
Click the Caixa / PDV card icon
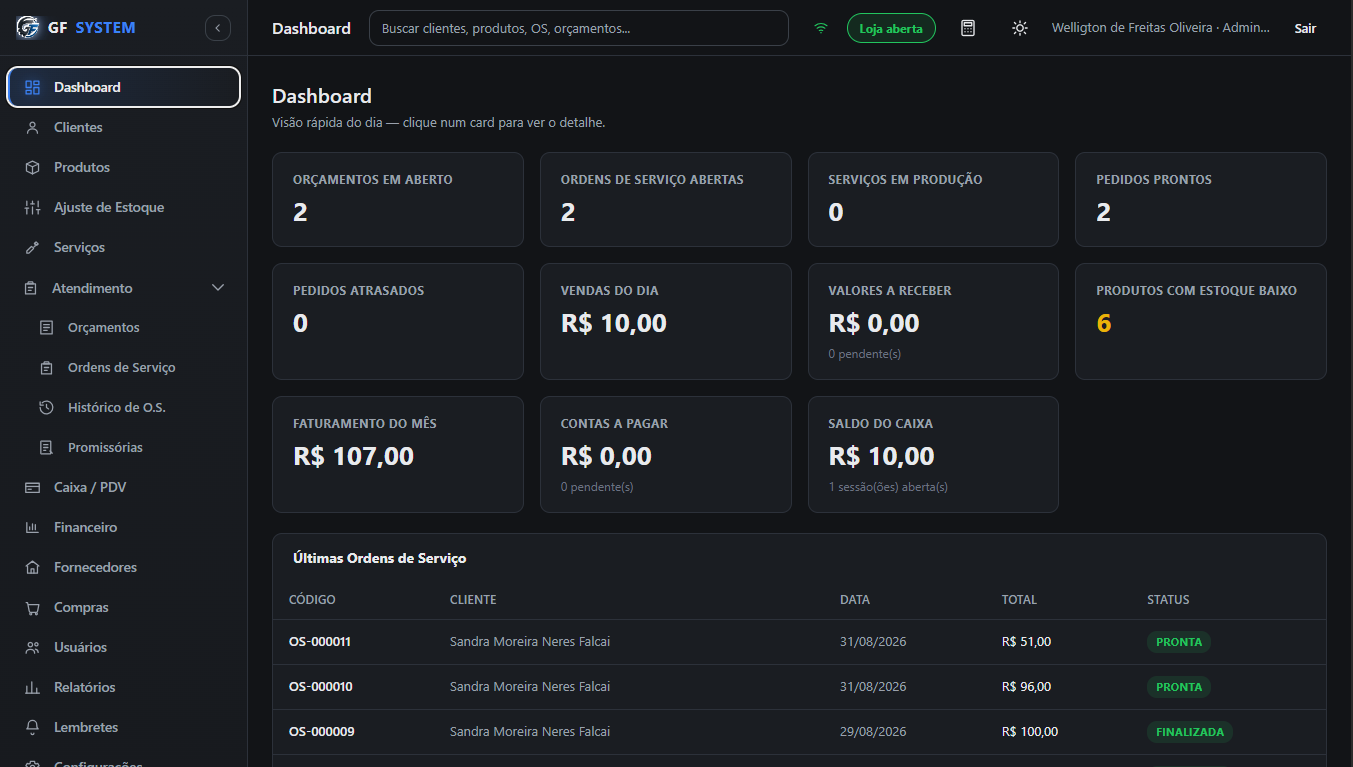(32, 487)
